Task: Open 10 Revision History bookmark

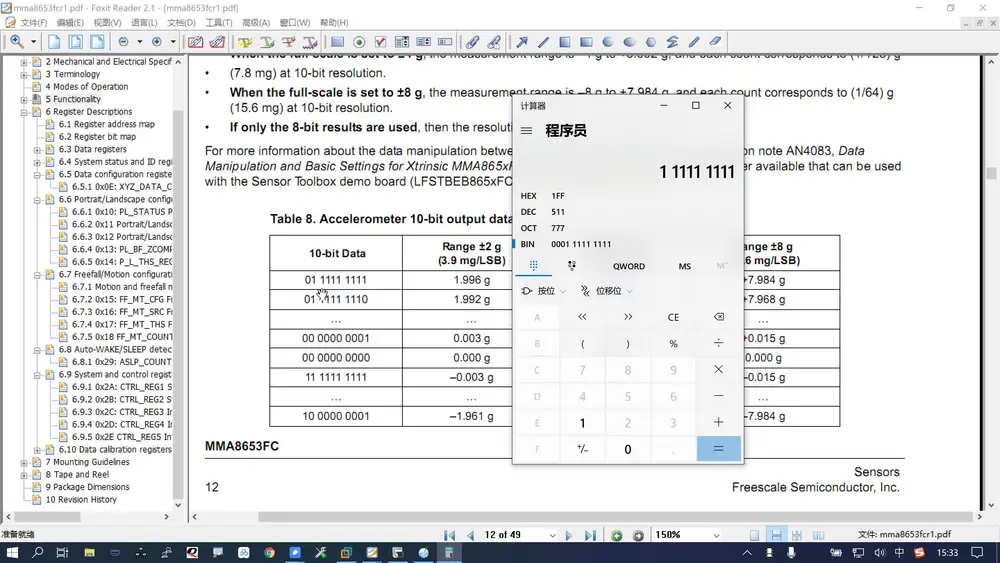Action: click(x=81, y=499)
